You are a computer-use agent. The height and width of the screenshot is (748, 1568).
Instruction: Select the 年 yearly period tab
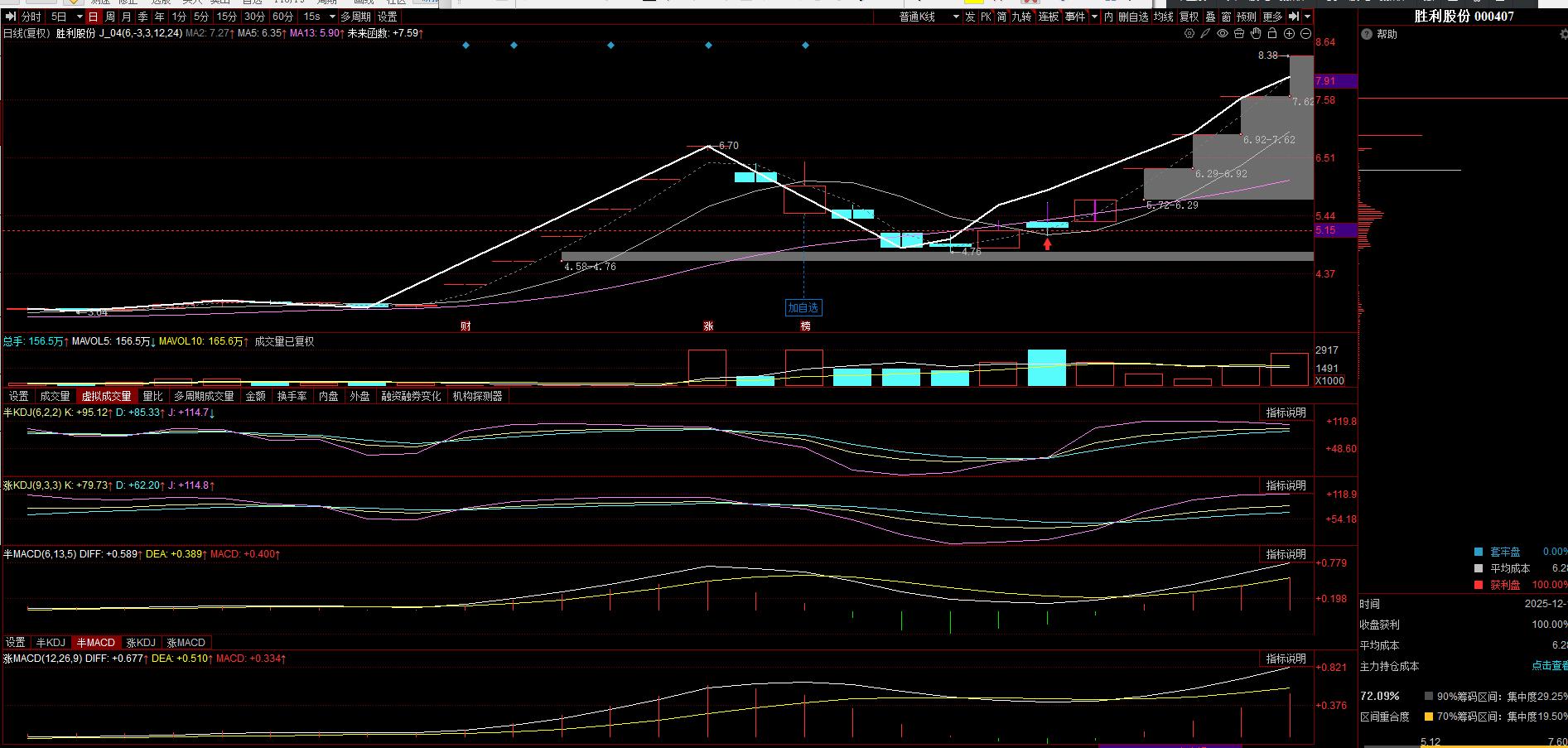coord(159,17)
